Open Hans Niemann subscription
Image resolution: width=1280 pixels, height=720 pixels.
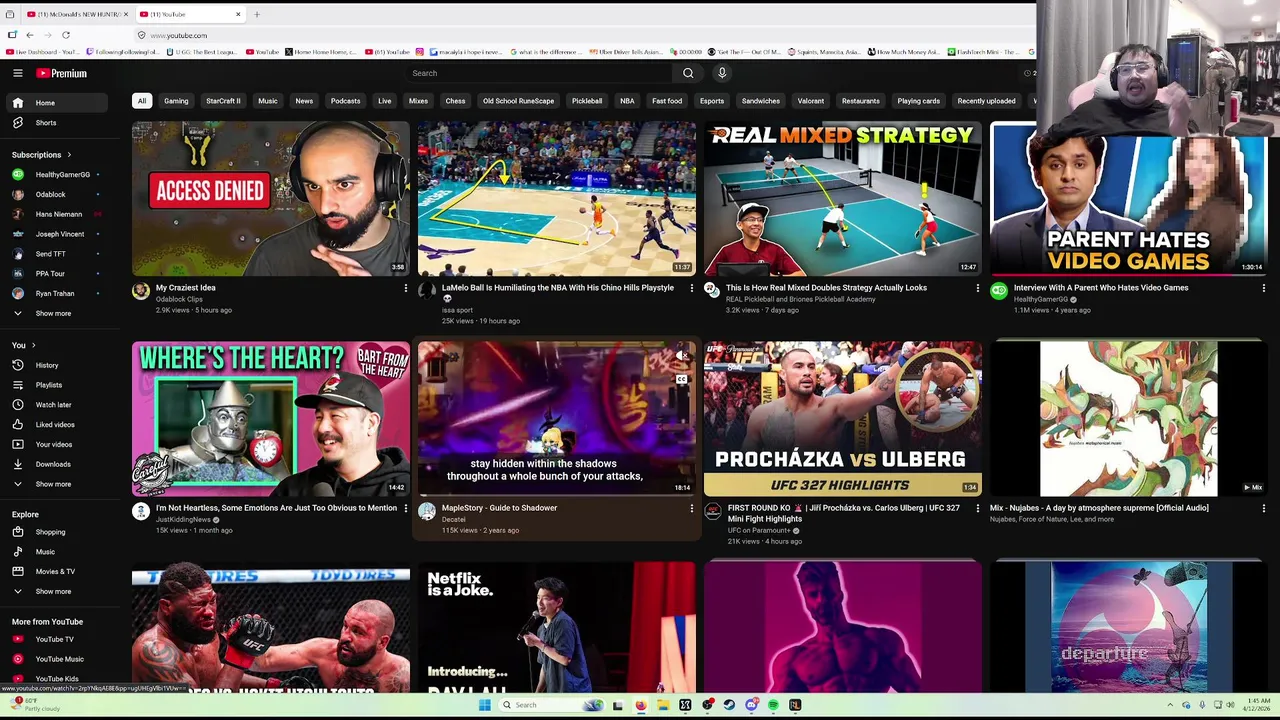pos(57,214)
